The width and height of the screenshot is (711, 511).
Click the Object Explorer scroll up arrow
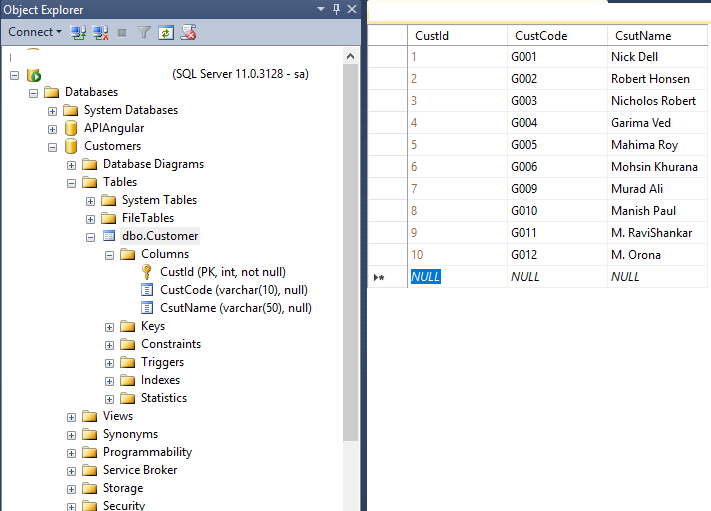[x=350, y=56]
